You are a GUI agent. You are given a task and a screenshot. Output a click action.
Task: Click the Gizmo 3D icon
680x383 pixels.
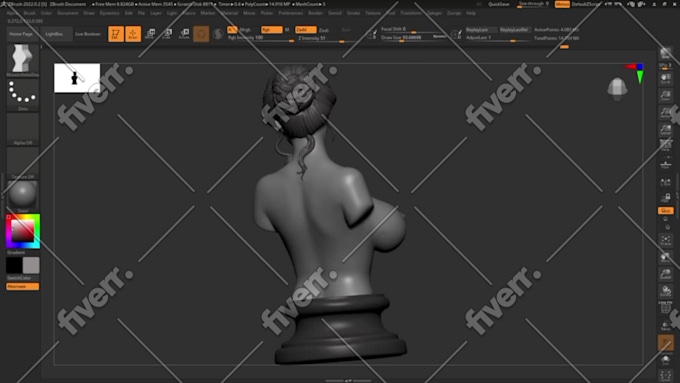pos(201,34)
